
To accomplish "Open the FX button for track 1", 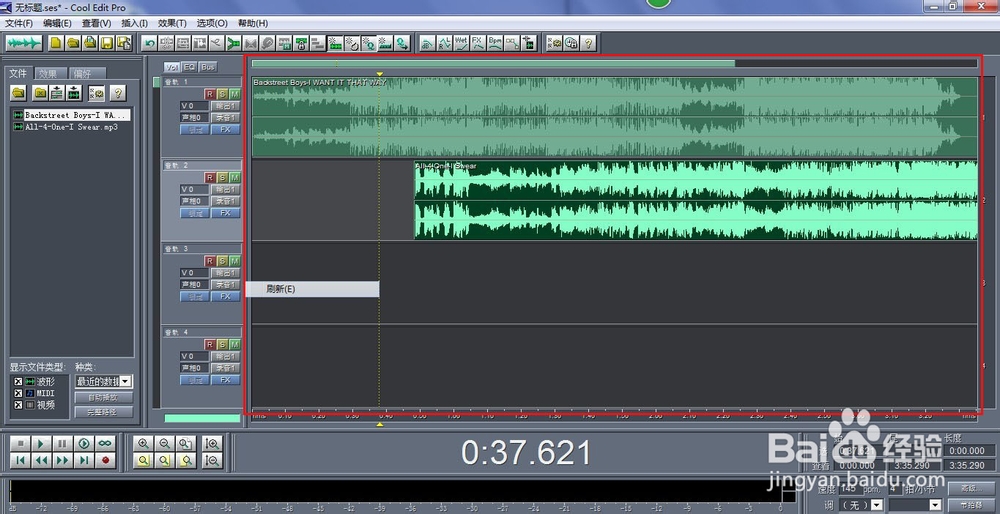I will tap(226, 129).
